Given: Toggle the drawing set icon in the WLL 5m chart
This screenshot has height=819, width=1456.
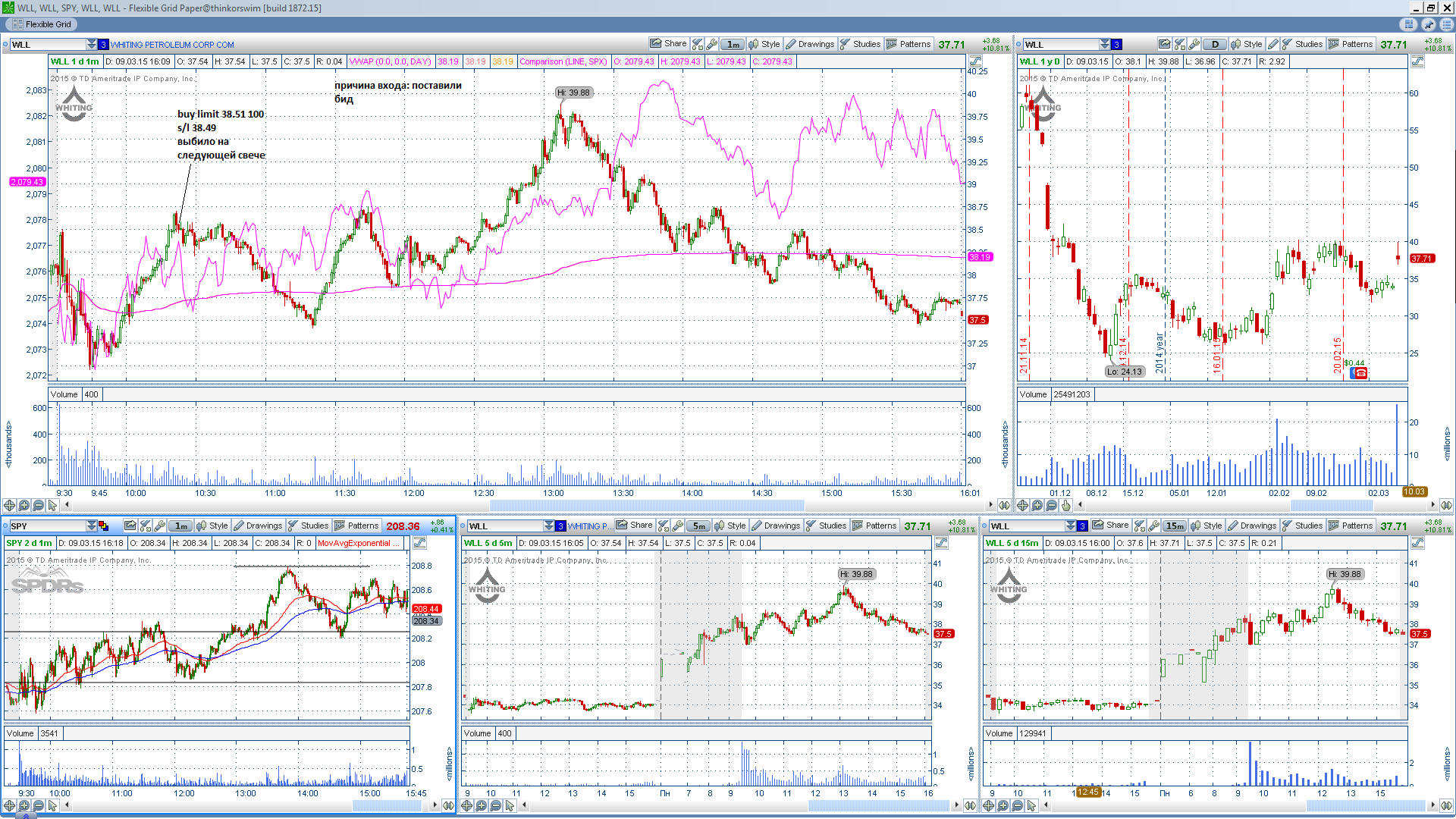Looking at the screenshot, I should click(x=941, y=543).
